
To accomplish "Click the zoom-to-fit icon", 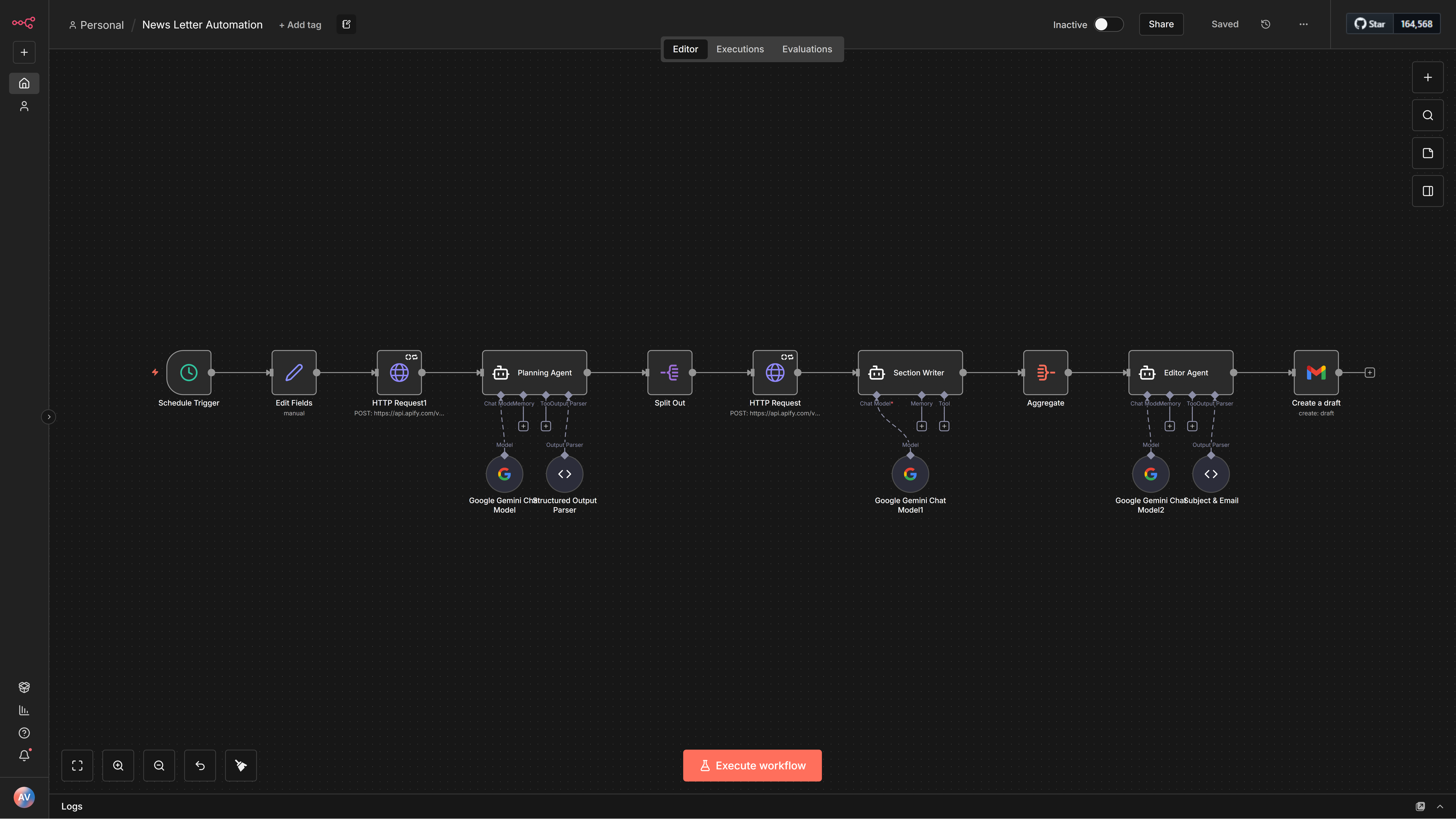I will click(x=77, y=765).
